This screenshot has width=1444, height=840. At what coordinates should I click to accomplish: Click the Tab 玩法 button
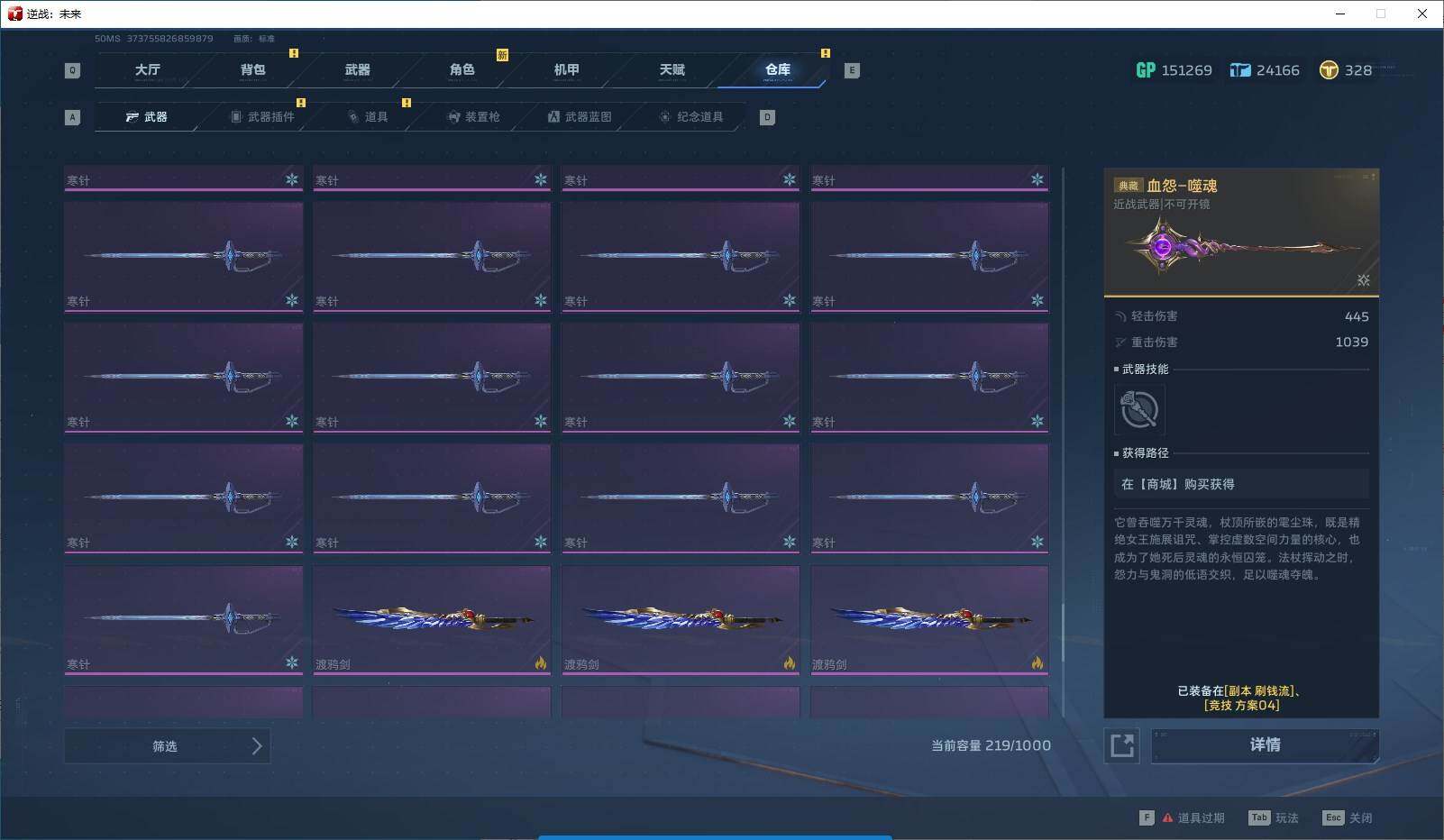click(1274, 817)
